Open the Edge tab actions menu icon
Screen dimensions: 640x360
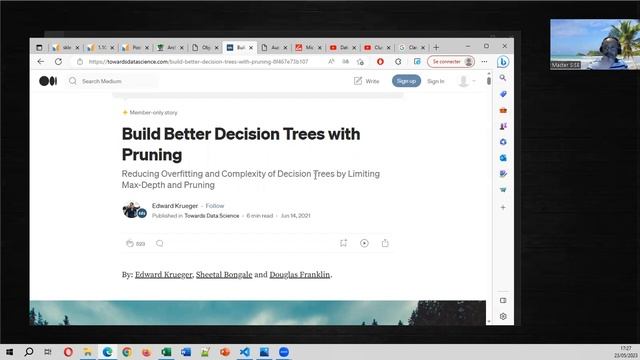[39, 48]
